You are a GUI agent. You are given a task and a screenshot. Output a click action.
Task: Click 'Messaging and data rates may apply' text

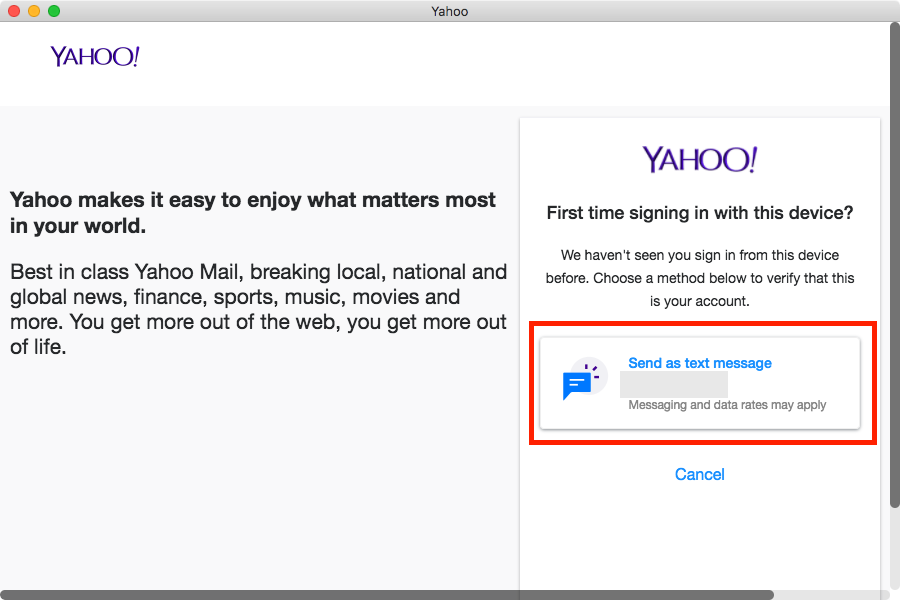(727, 405)
